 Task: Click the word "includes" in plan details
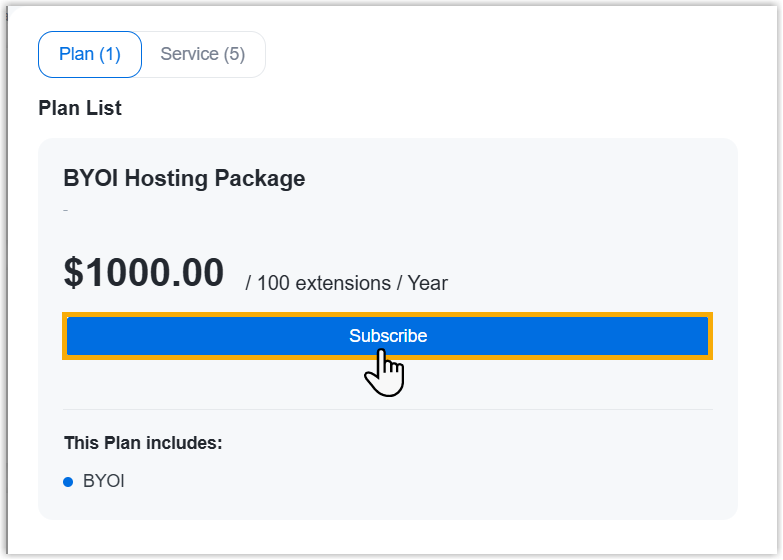189,442
